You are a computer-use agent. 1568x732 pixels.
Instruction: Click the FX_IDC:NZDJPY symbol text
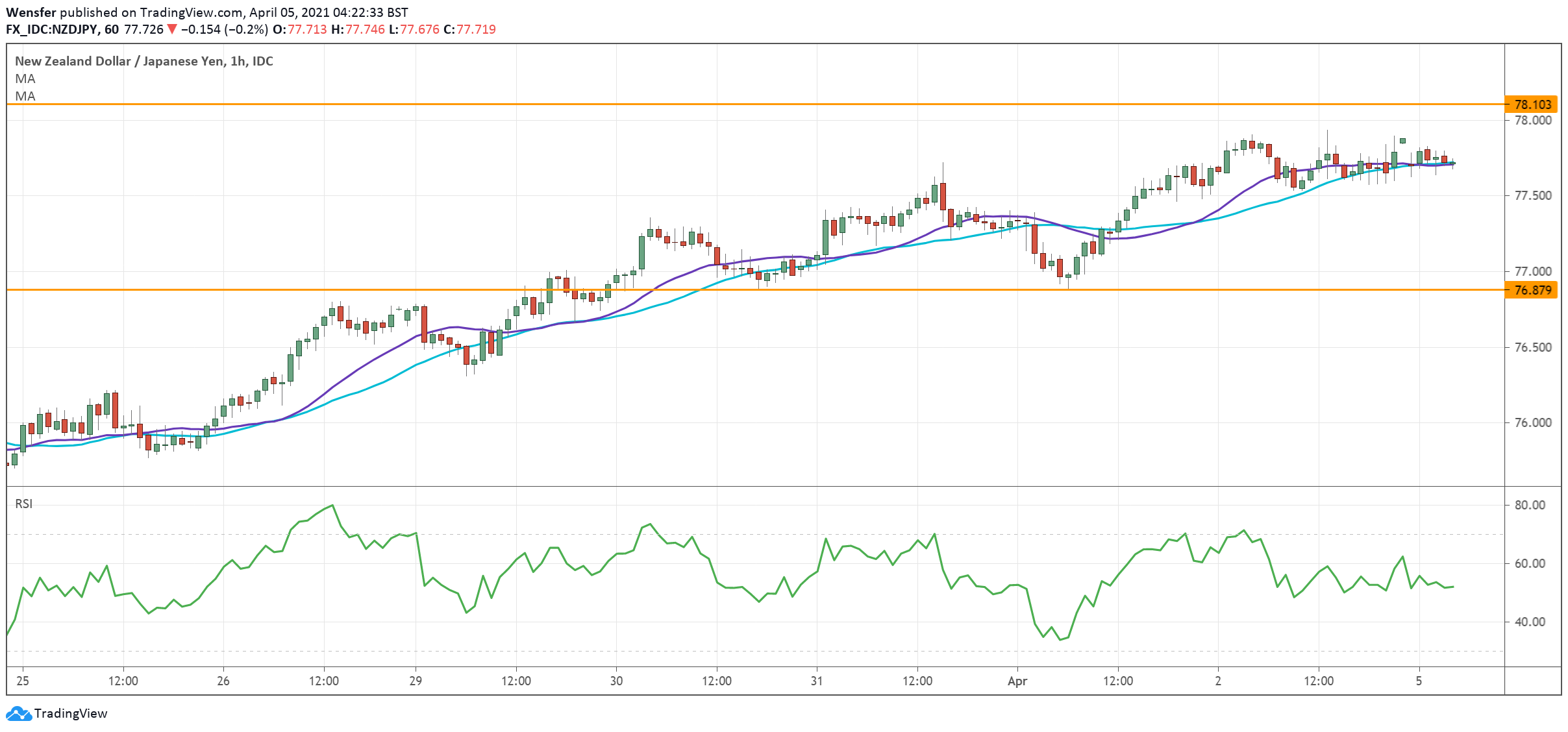click(52, 29)
